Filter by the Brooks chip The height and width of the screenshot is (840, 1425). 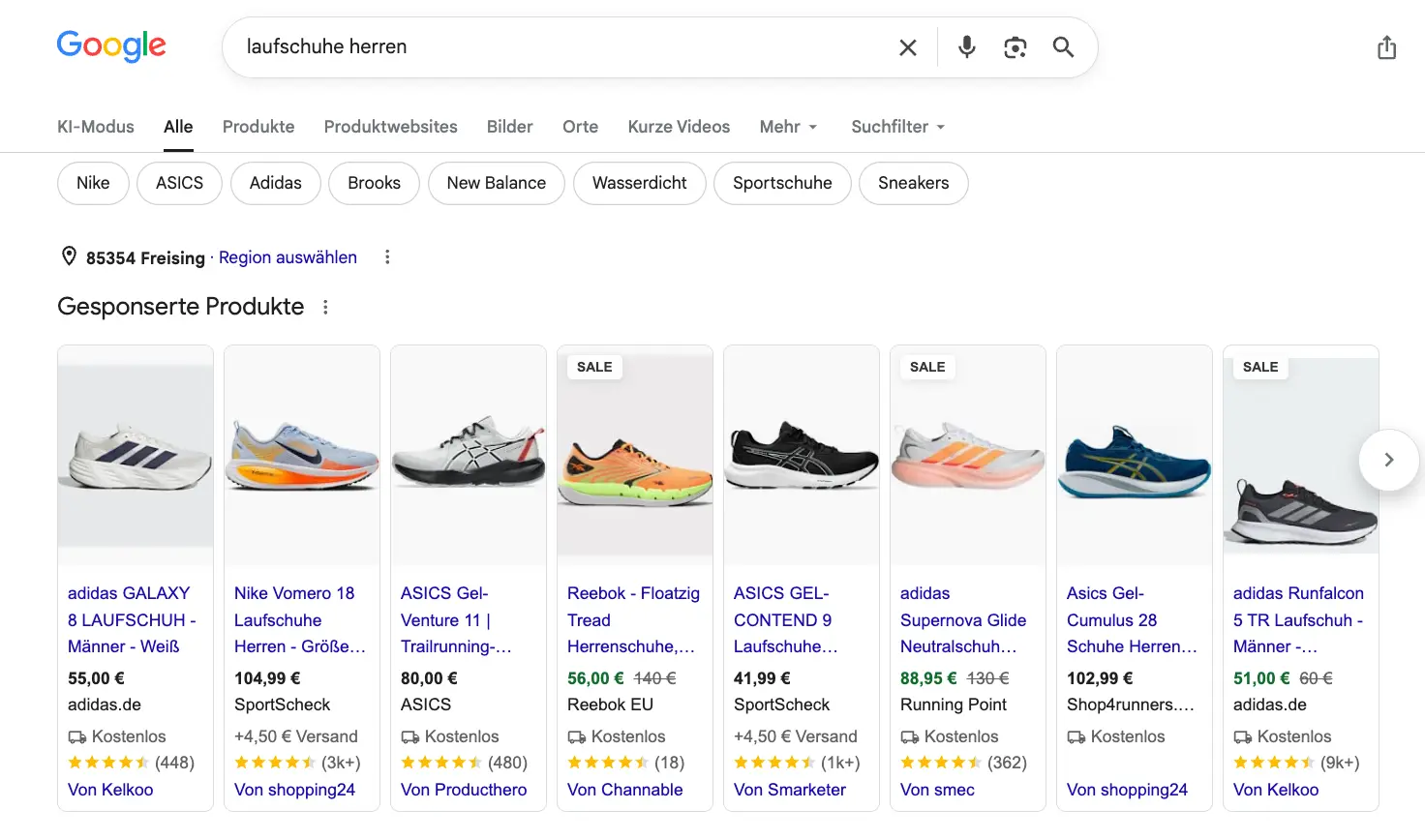pos(374,183)
